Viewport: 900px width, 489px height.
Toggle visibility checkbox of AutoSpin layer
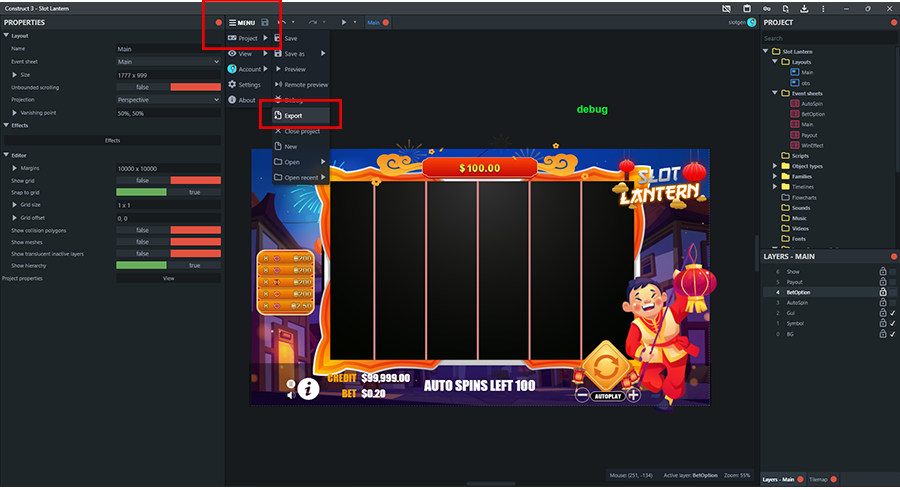(x=893, y=302)
